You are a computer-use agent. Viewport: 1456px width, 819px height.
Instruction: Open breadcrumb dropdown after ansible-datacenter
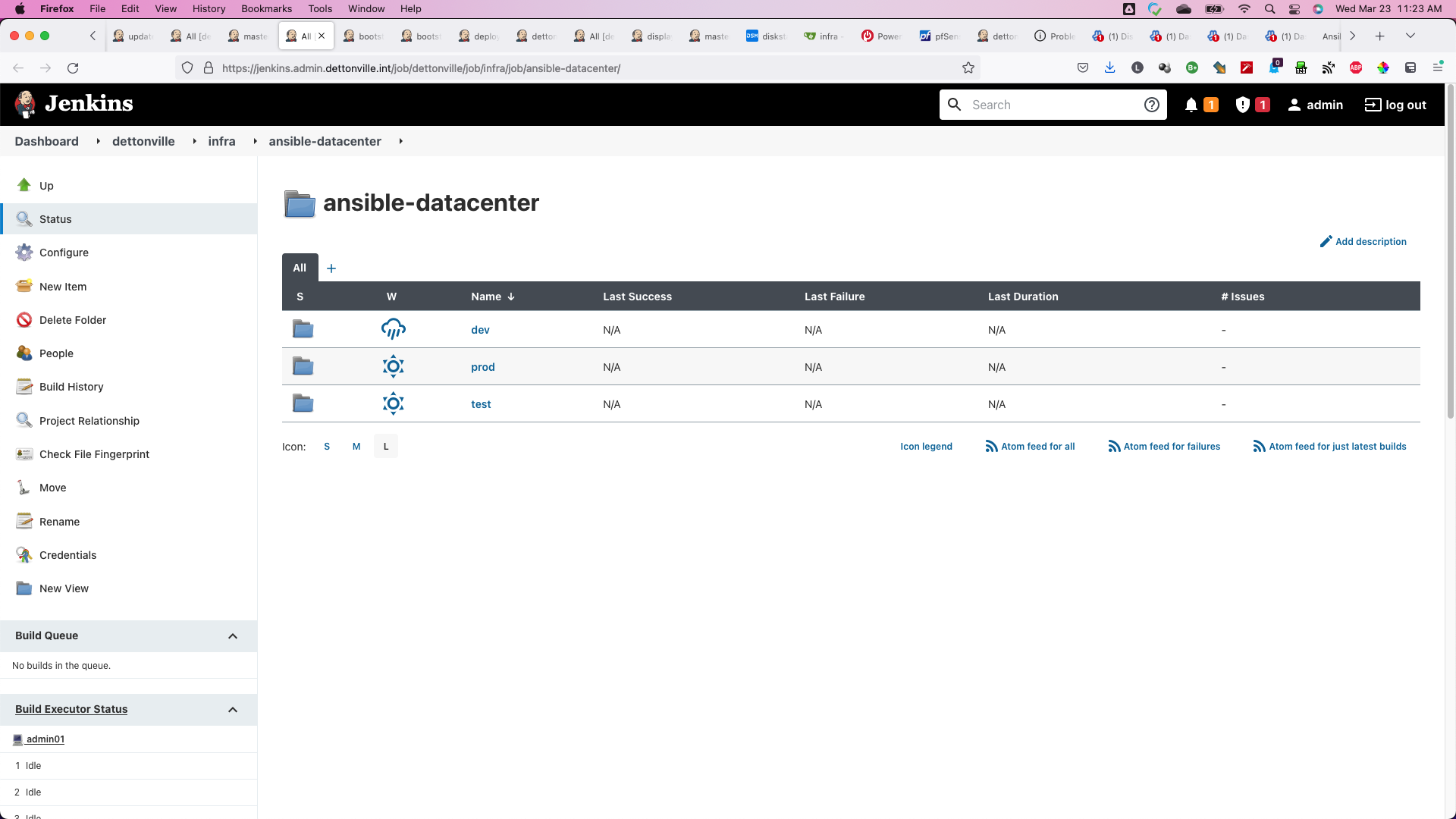pyautogui.click(x=400, y=142)
